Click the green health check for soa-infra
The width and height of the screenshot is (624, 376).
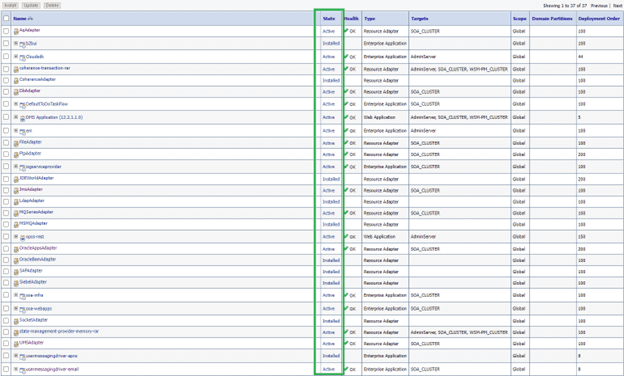[x=346, y=295]
